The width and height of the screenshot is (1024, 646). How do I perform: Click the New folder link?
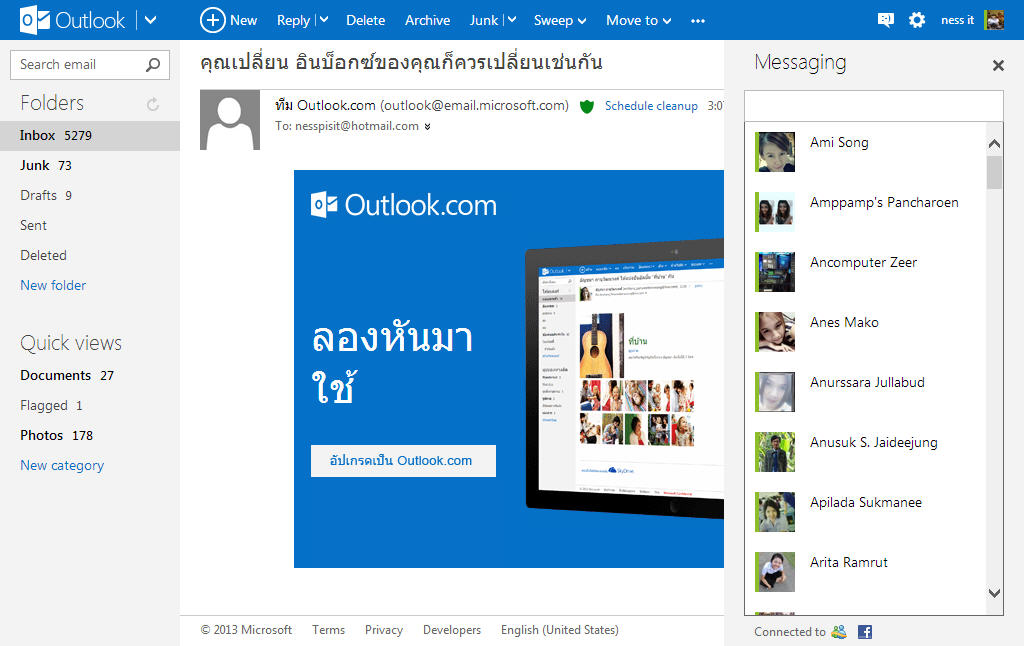pyautogui.click(x=53, y=285)
